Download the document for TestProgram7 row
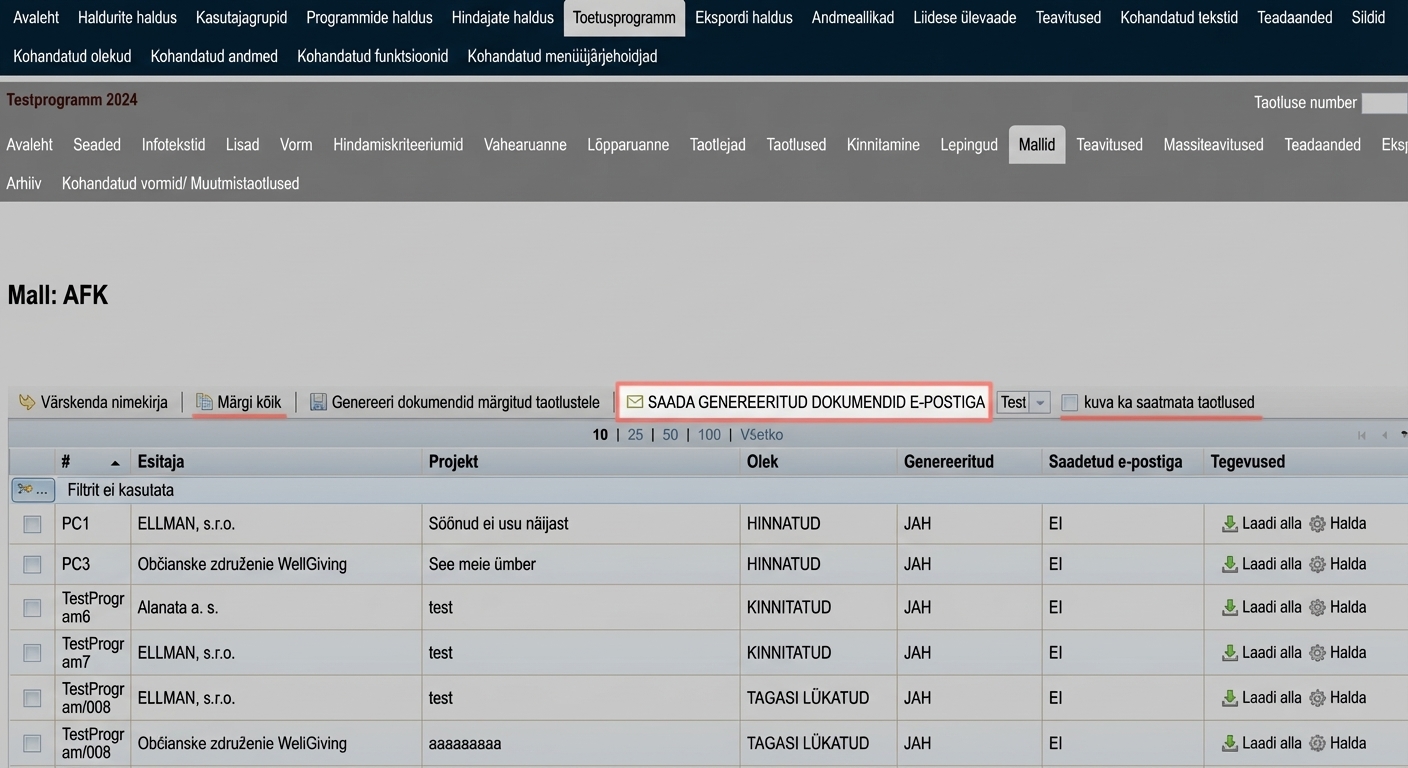This screenshot has height=768, width=1408. pyautogui.click(x=1261, y=652)
